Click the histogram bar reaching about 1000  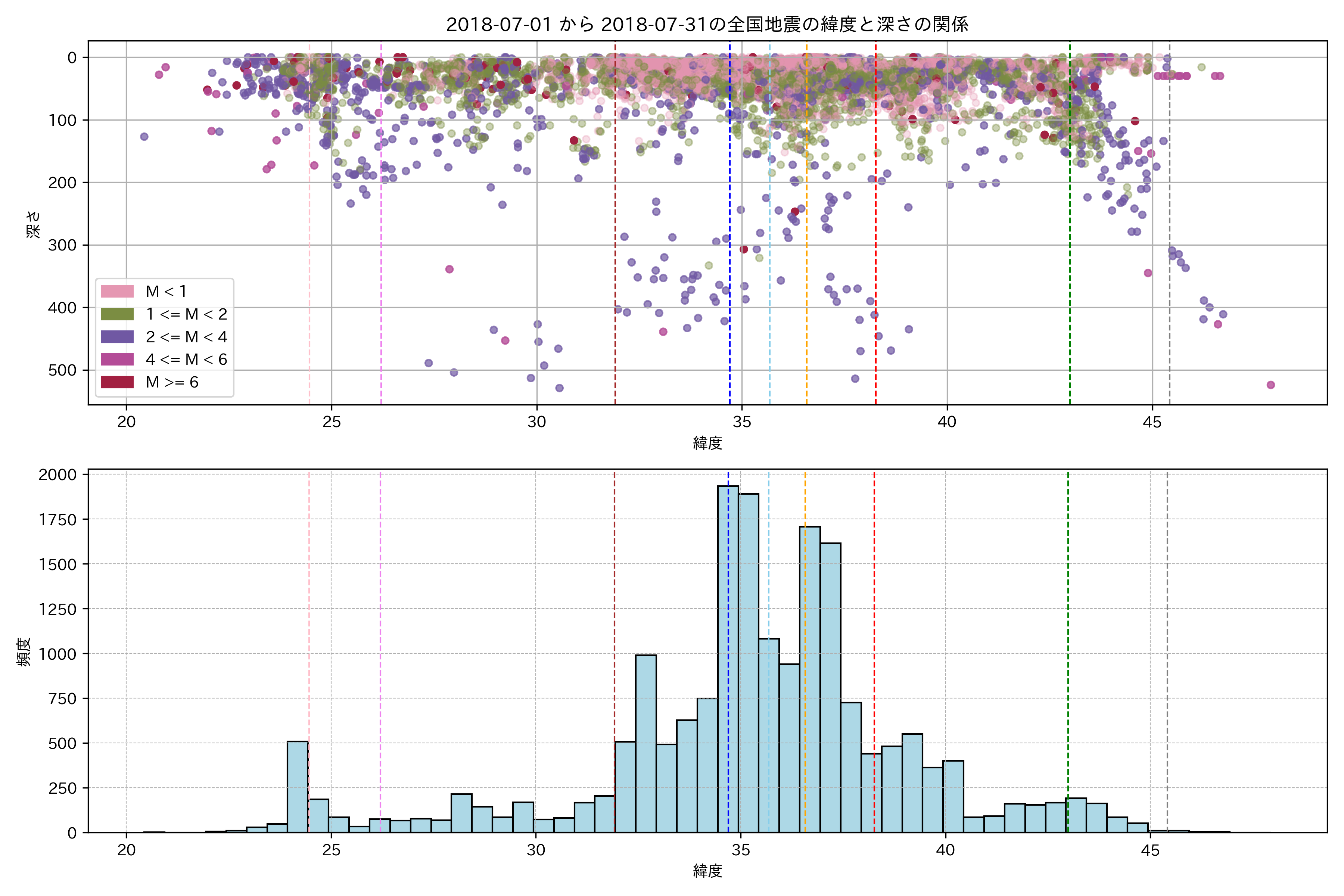(x=646, y=743)
